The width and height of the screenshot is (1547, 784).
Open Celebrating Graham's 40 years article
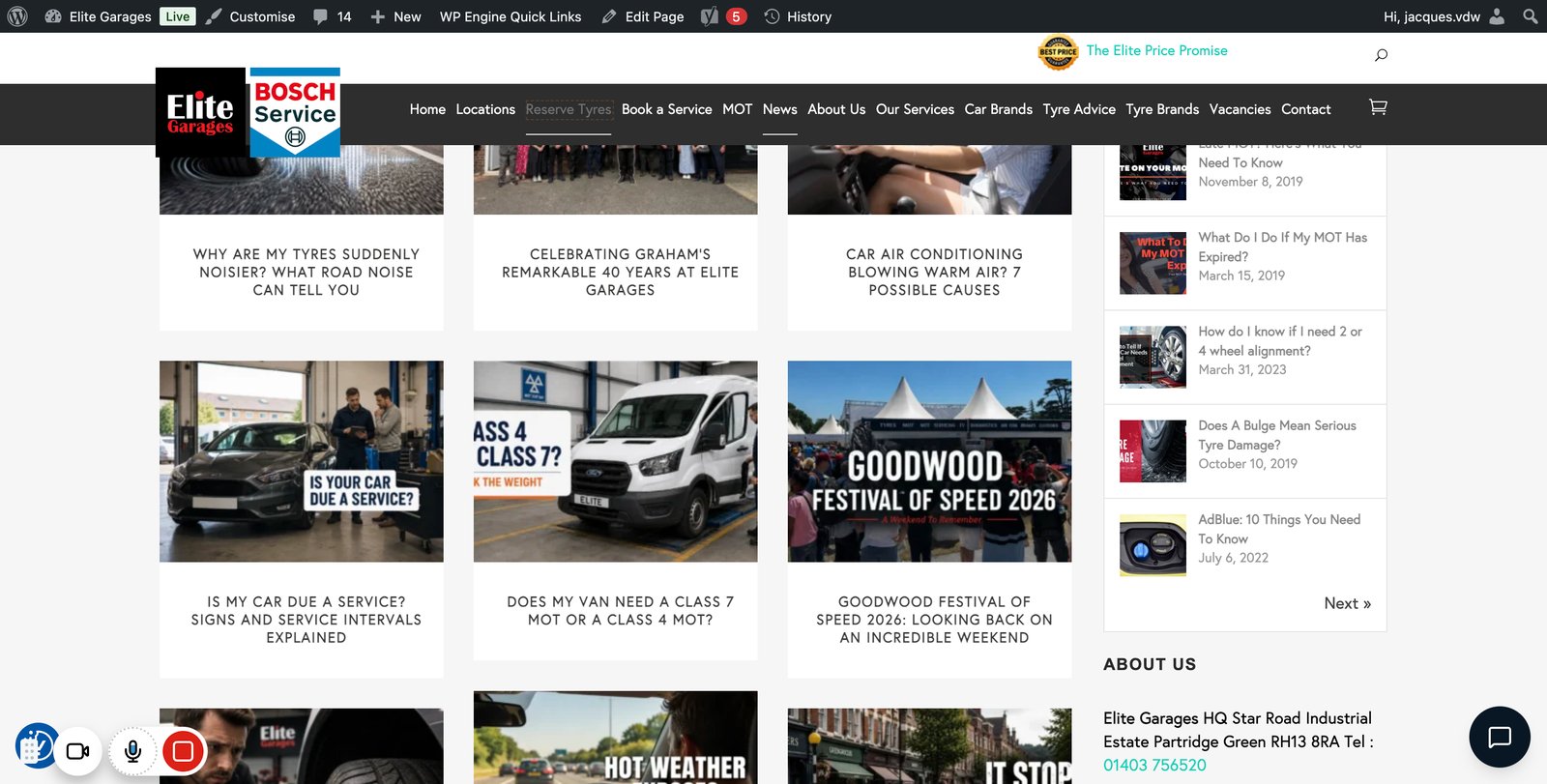click(x=620, y=272)
